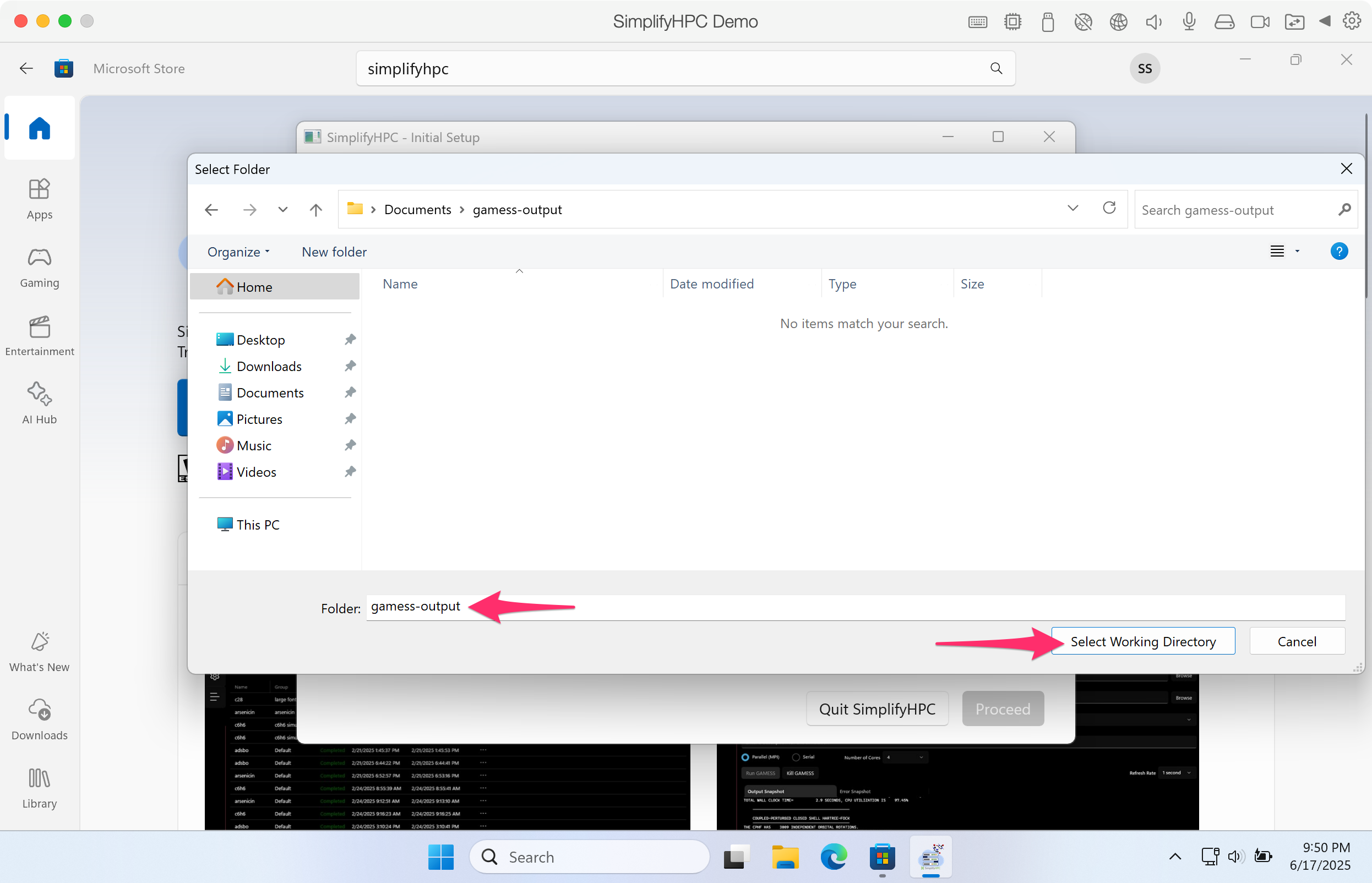1372x883 pixels.
Task: Click the Up one level arrow
Action: coord(315,210)
